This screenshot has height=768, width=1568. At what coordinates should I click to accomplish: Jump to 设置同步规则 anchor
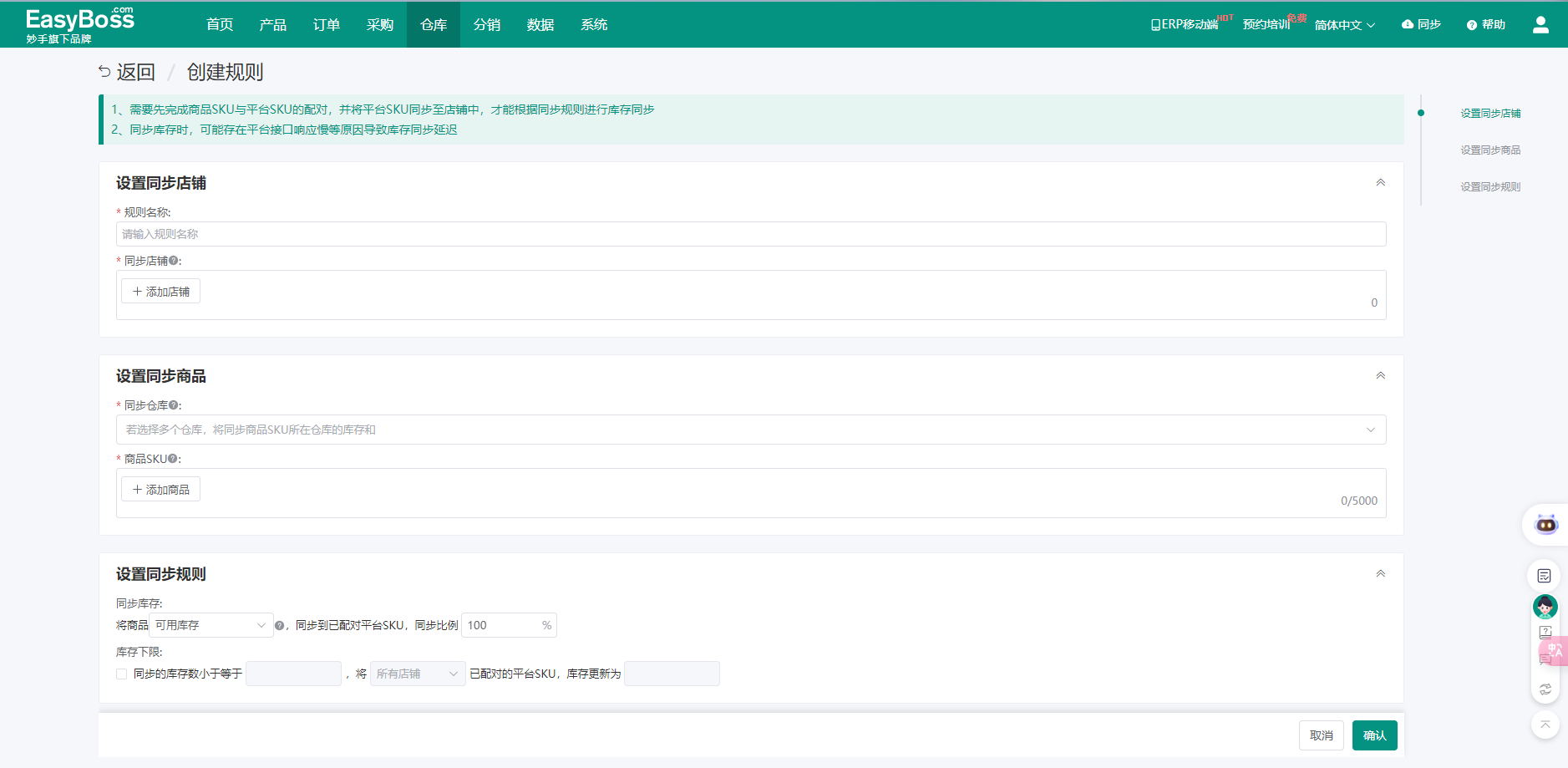point(1490,187)
